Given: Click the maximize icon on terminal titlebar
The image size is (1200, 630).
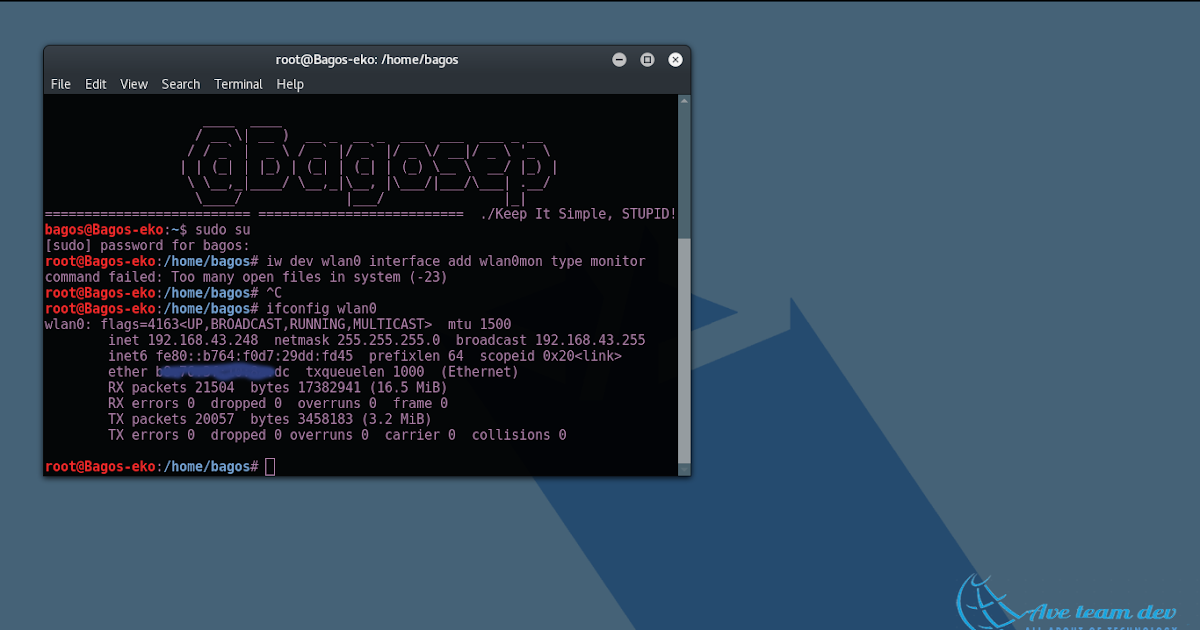Looking at the screenshot, I should 647,59.
